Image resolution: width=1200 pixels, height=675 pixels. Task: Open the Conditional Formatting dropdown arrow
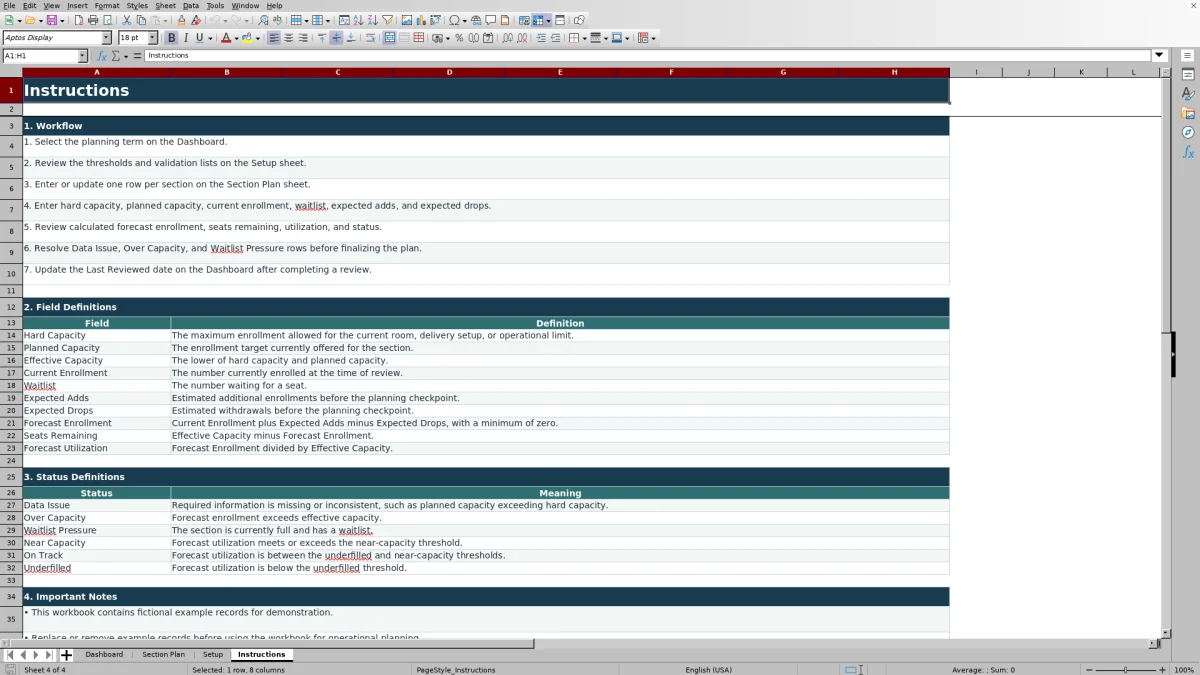coord(653,38)
